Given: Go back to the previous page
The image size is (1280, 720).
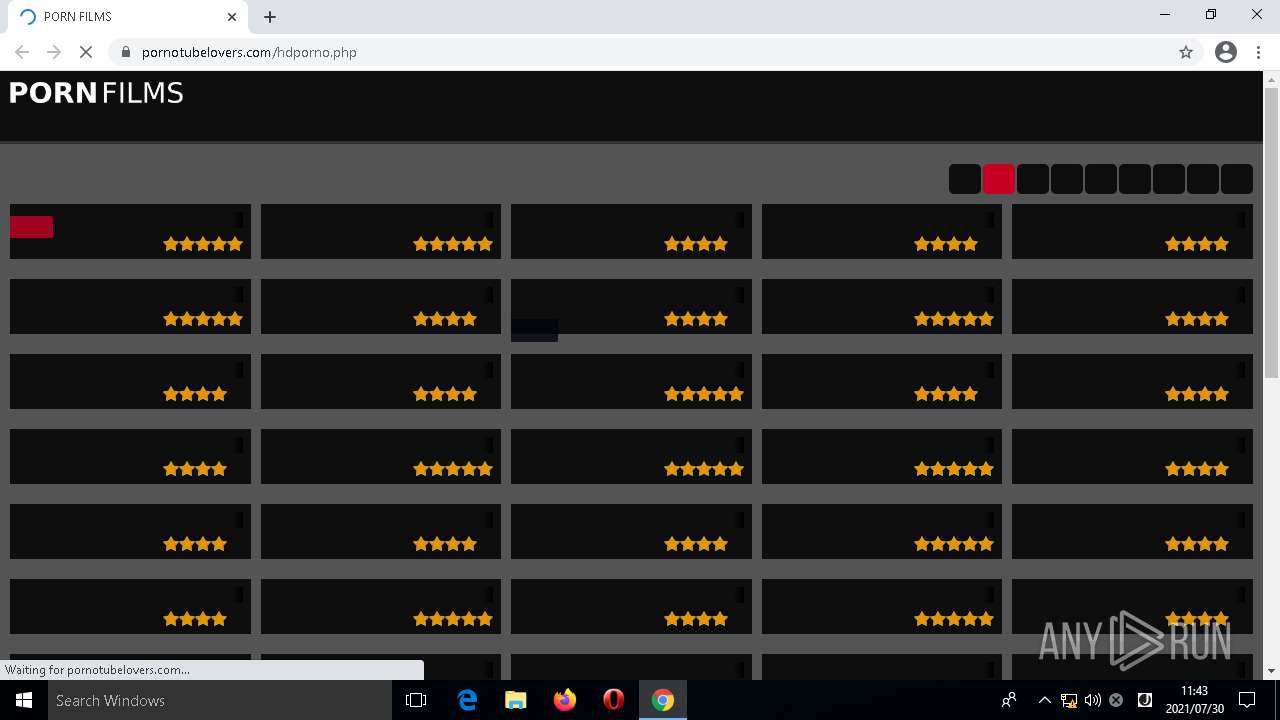Looking at the screenshot, I should pyautogui.click(x=22, y=52).
